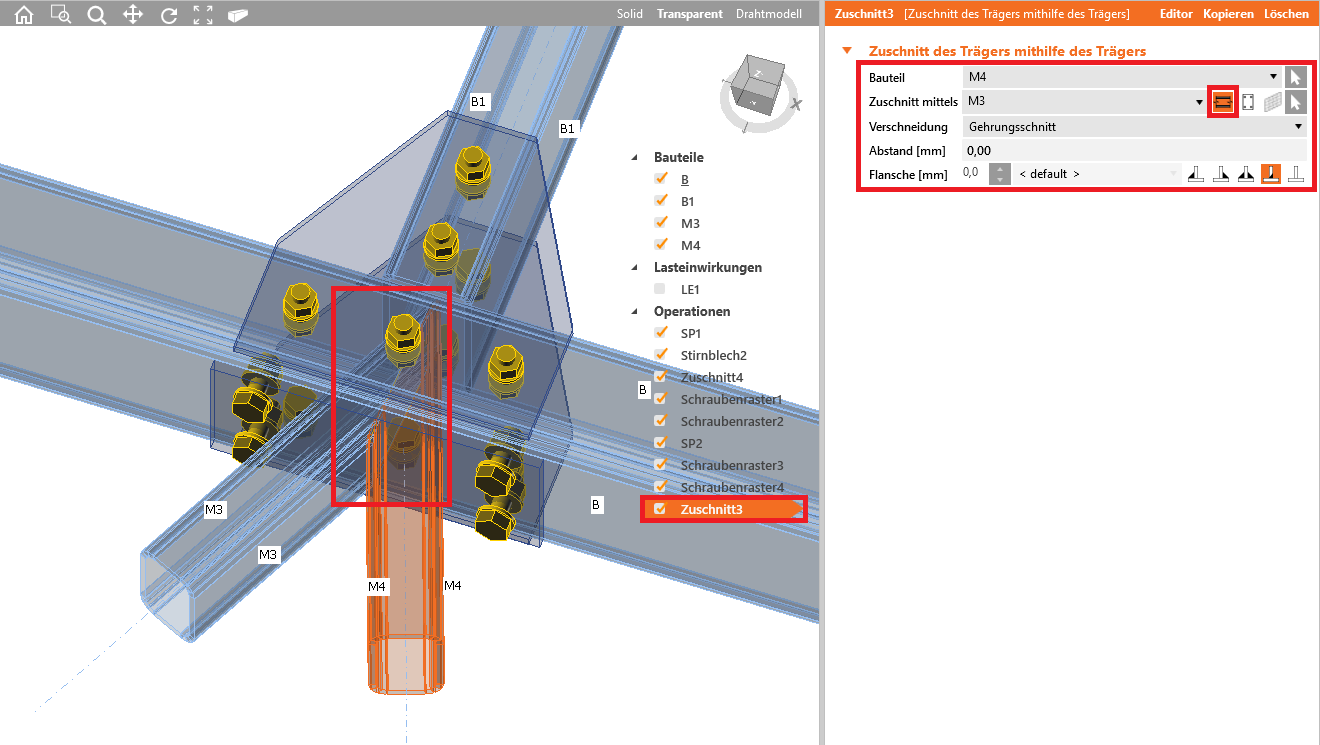Select the pan (move arrows) tool

132,15
